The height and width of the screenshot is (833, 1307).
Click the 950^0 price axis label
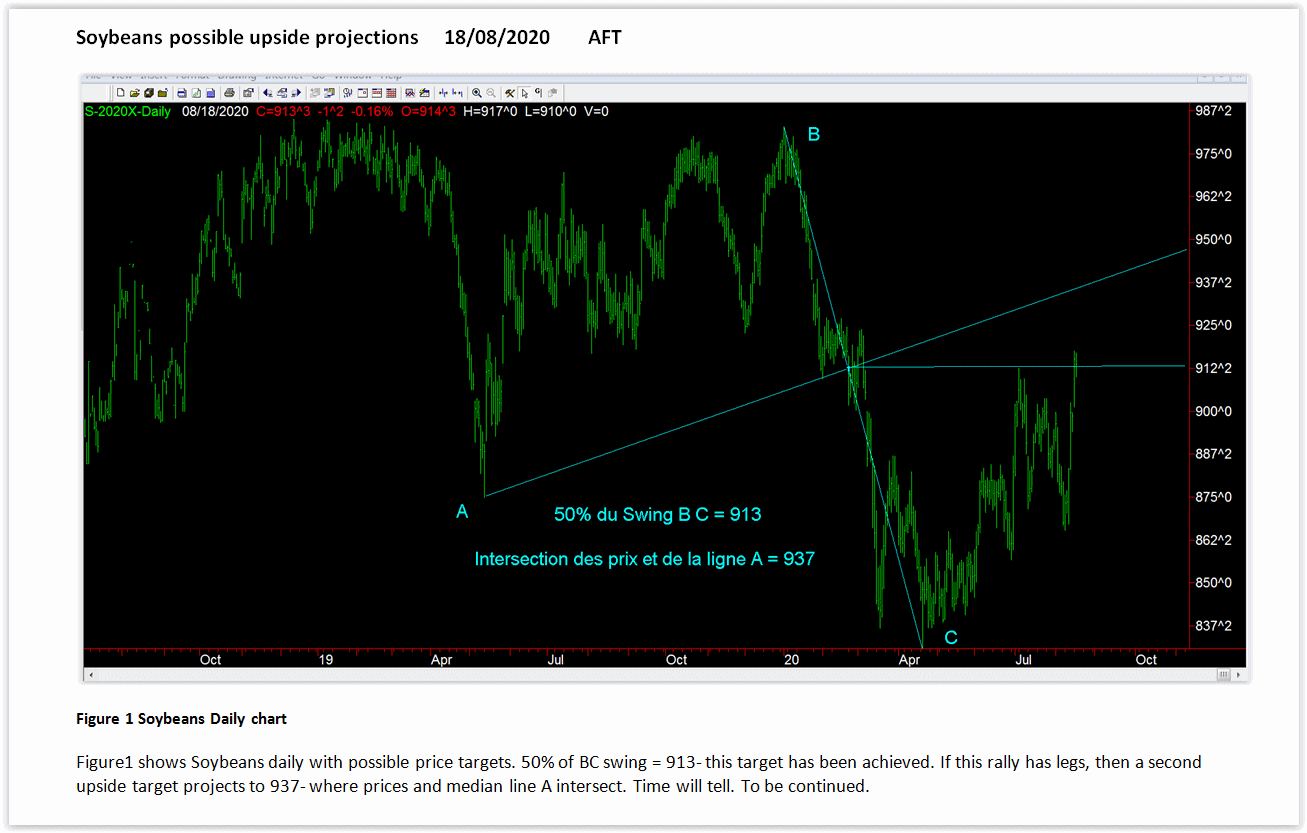pos(1215,240)
